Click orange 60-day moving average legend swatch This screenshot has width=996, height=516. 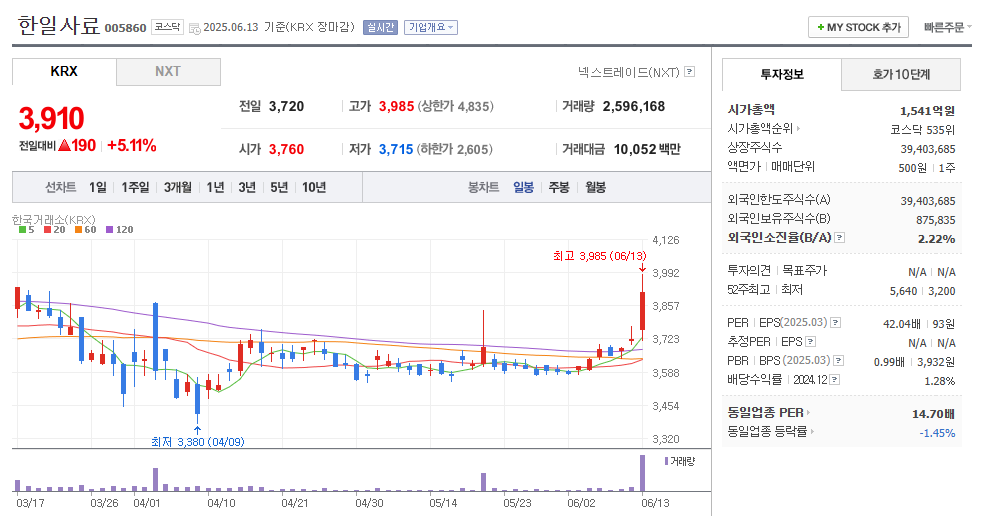(78, 229)
